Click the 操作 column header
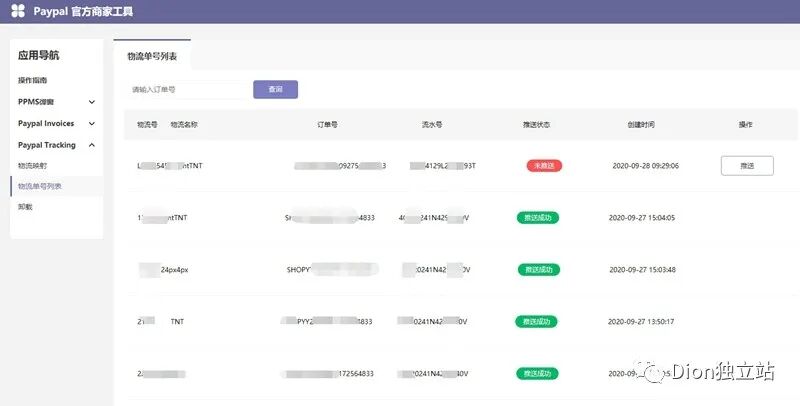 tap(746, 124)
